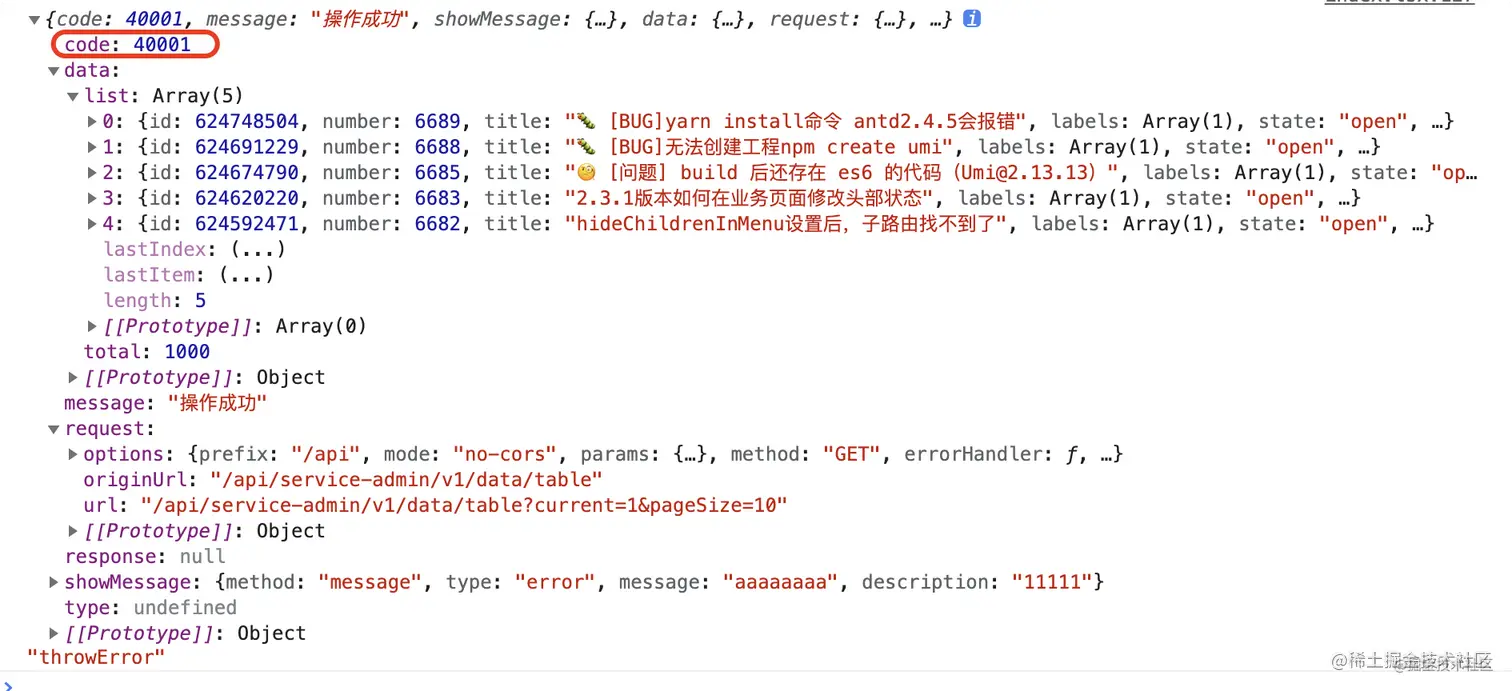Expand [[Prototype]]: Object below type: undefined
This screenshot has height=691, width=1512.
pos(54,633)
